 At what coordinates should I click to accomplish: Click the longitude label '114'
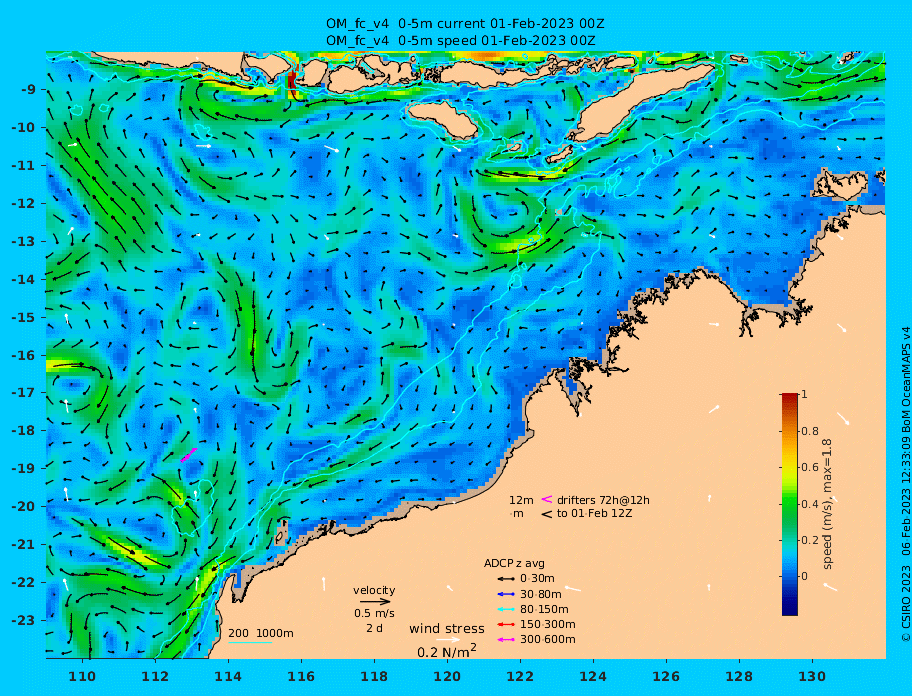pyautogui.click(x=229, y=676)
